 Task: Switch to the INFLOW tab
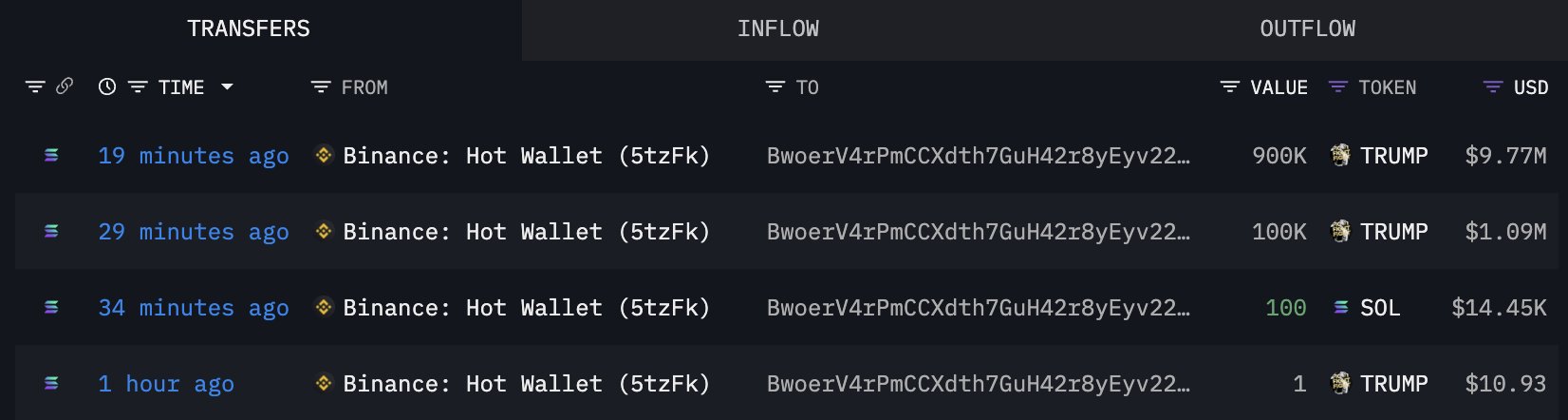click(x=777, y=29)
